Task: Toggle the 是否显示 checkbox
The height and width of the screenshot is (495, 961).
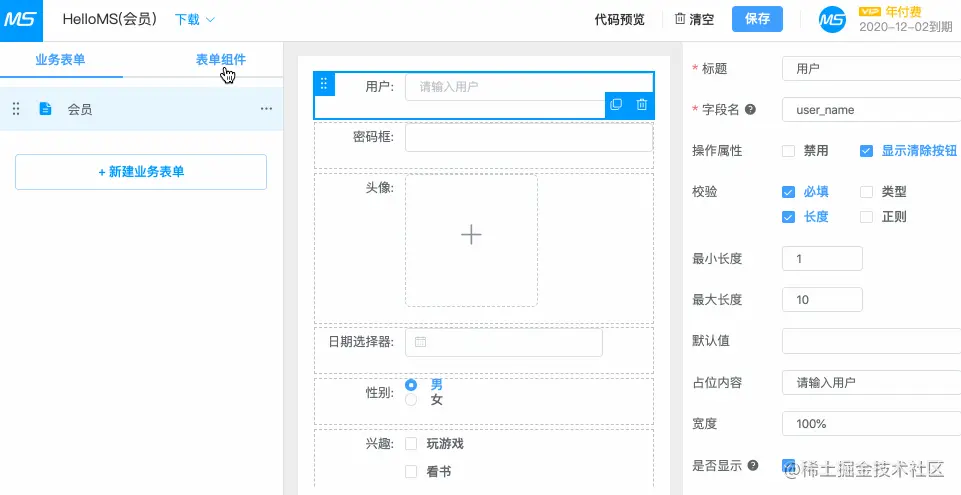Action: (x=789, y=466)
